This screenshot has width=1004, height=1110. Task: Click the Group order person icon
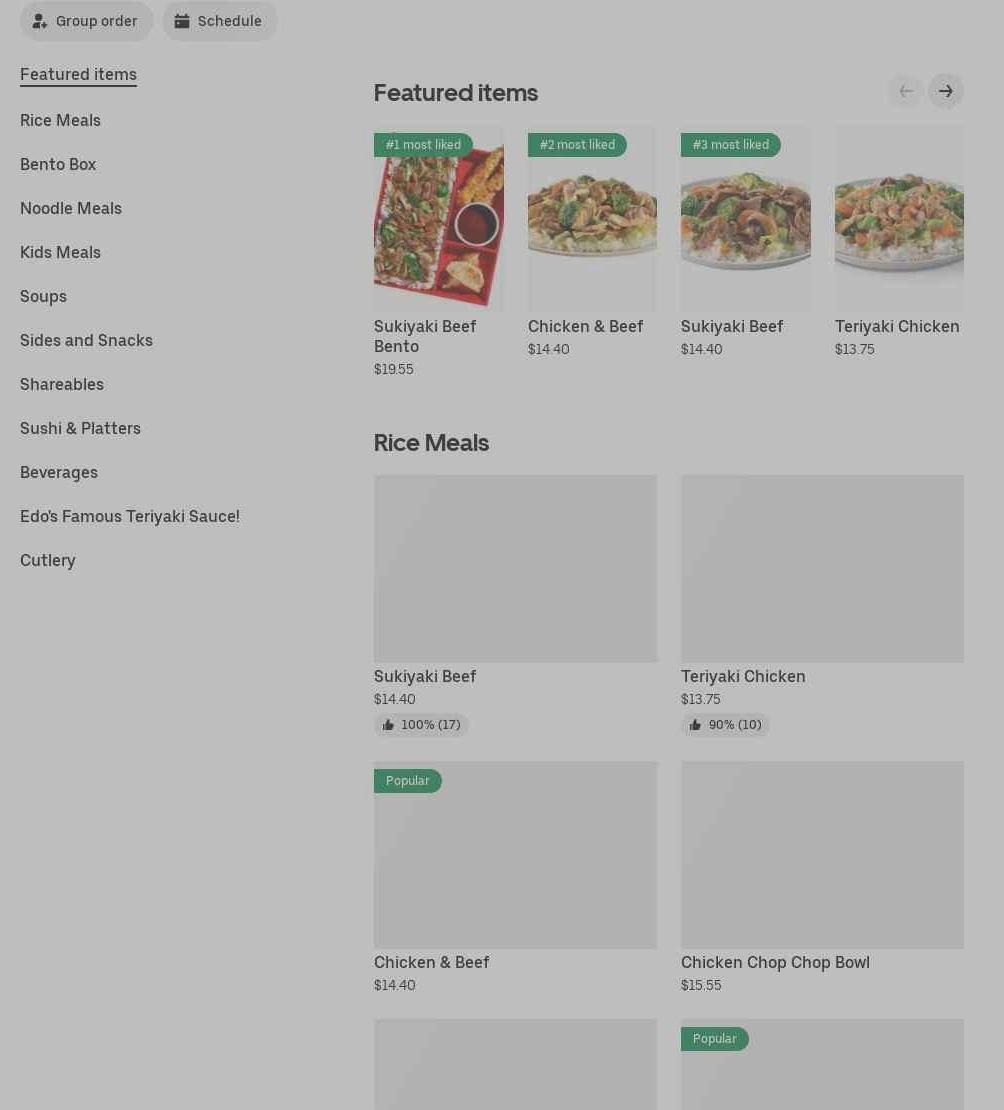[x=40, y=21]
